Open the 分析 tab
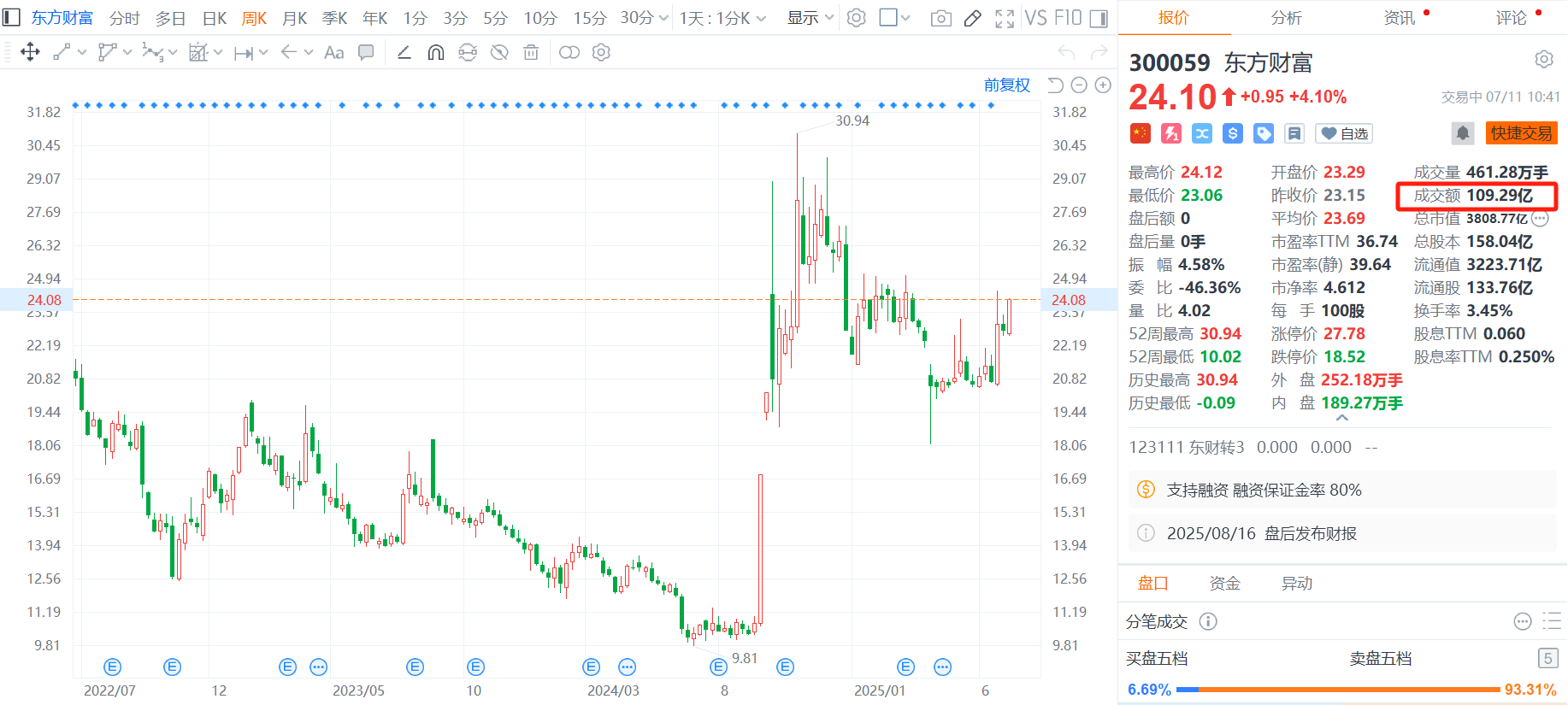 (x=1286, y=18)
